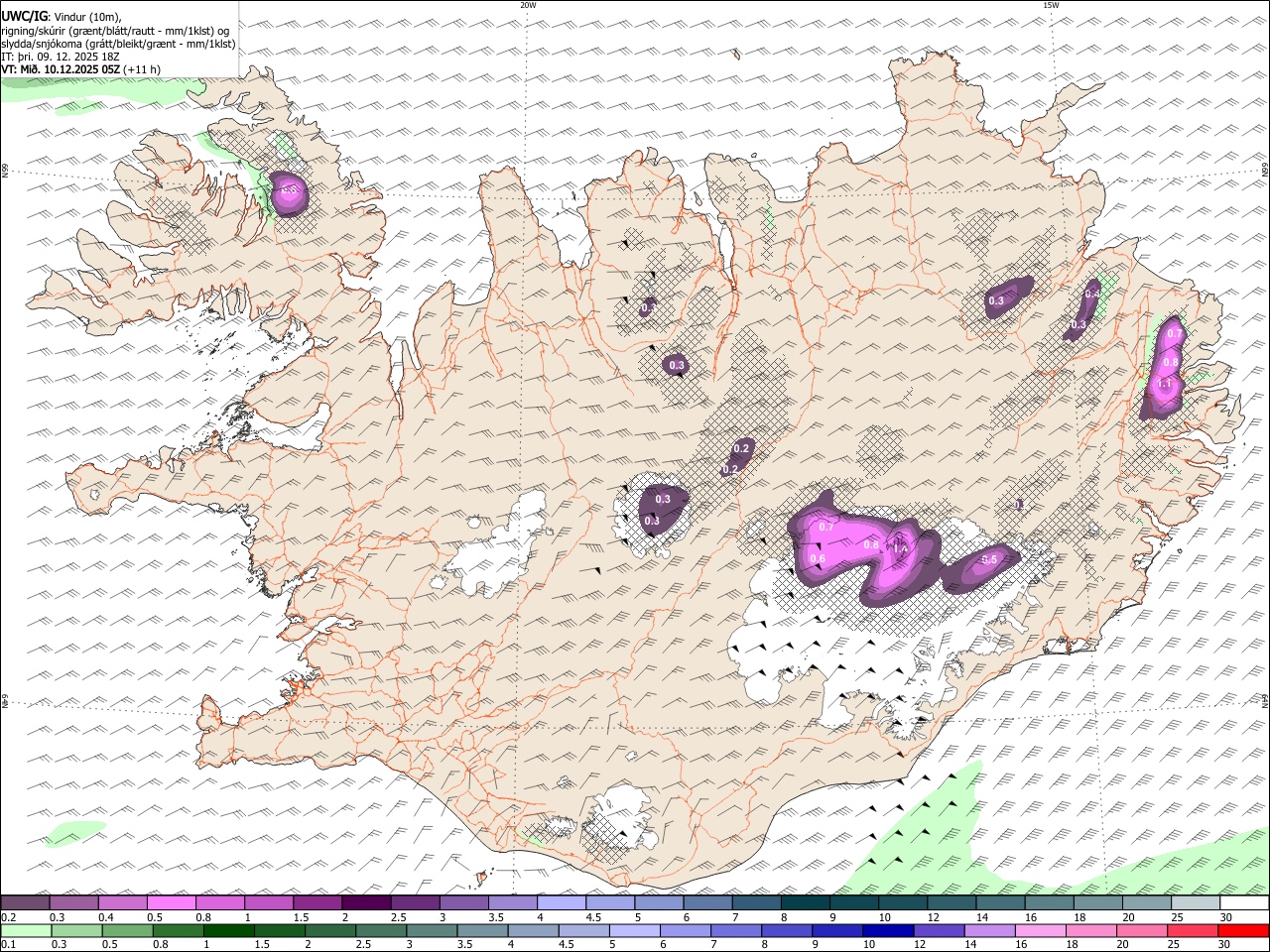Screen dimensions: 1270x952
Task: Click the '1.1' precipitation value on the east coast
Action: tap(1166, 384)
